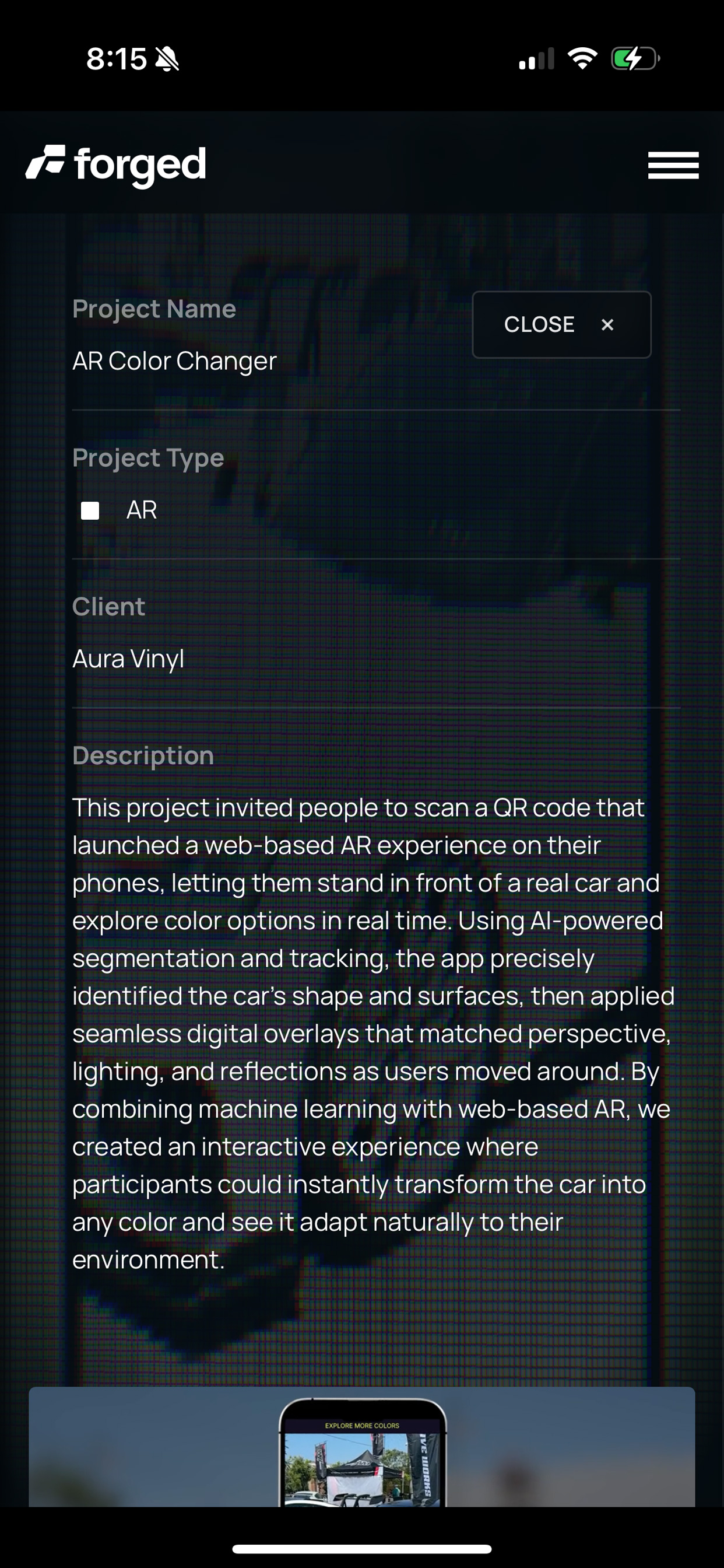Tap the Client heading label
The width and height of the screenshot is (724, 1568).
(x=108, y=607)
